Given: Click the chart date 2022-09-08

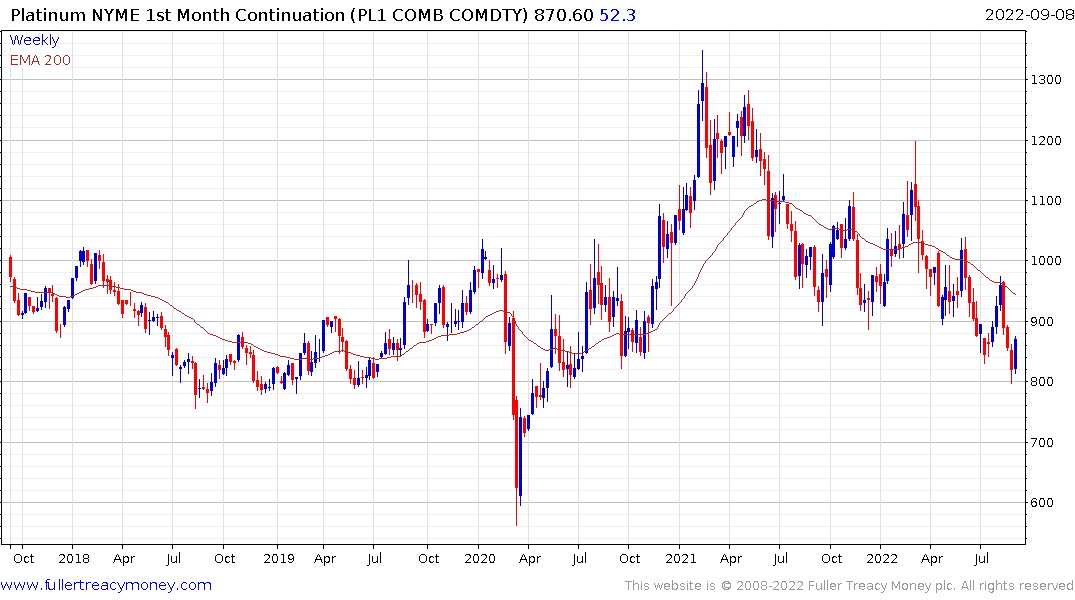Looking at the screenshot, I should point(1029,15).
